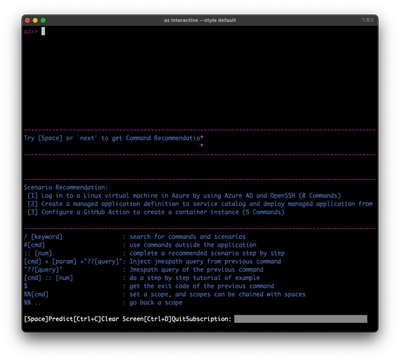This screenshot has width=400, height=361.
Task: Click 'Jmespath query of the previous command' text
Action: point(196,270)
